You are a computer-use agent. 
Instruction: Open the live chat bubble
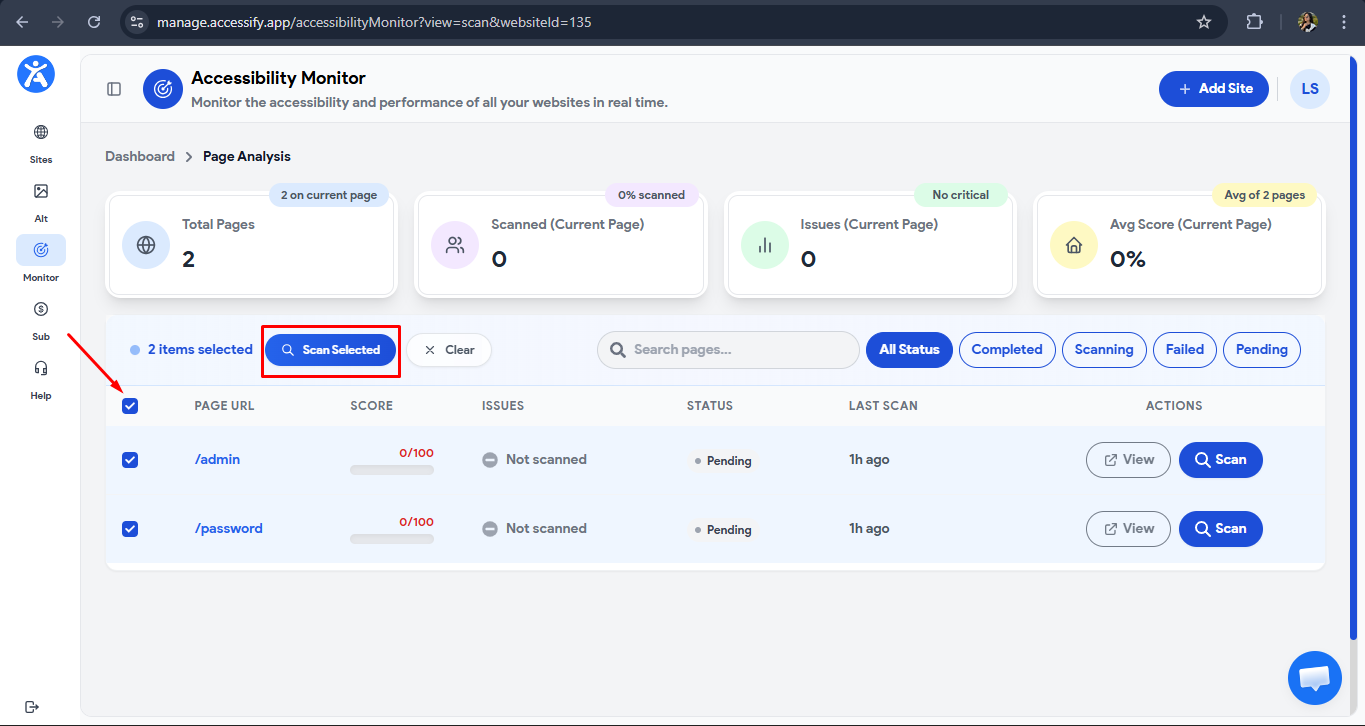(1314, 678)
